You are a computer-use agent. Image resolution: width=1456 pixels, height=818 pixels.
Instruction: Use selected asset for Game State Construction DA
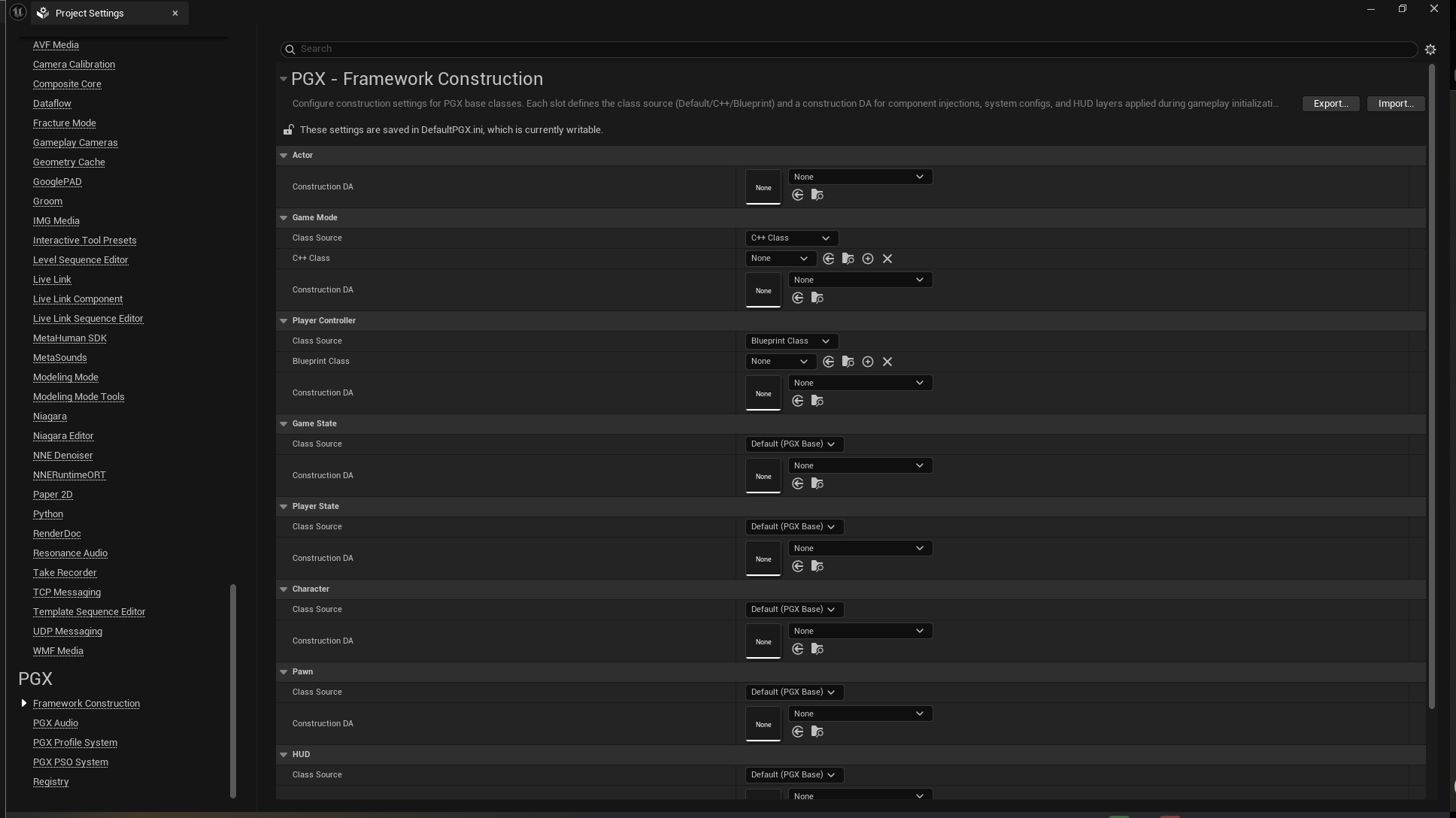(x=798, y=484)
